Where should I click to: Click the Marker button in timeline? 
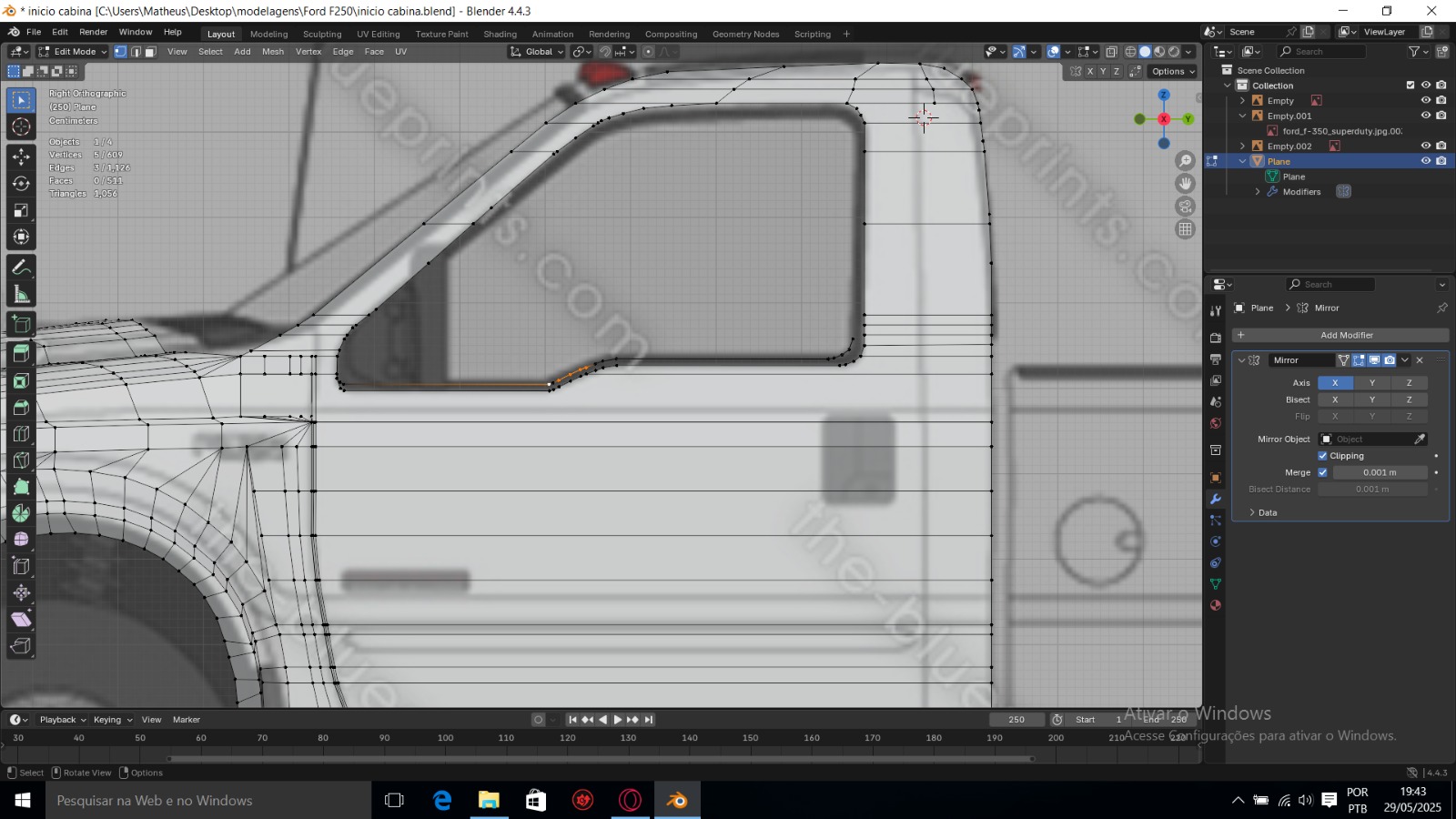187,720
